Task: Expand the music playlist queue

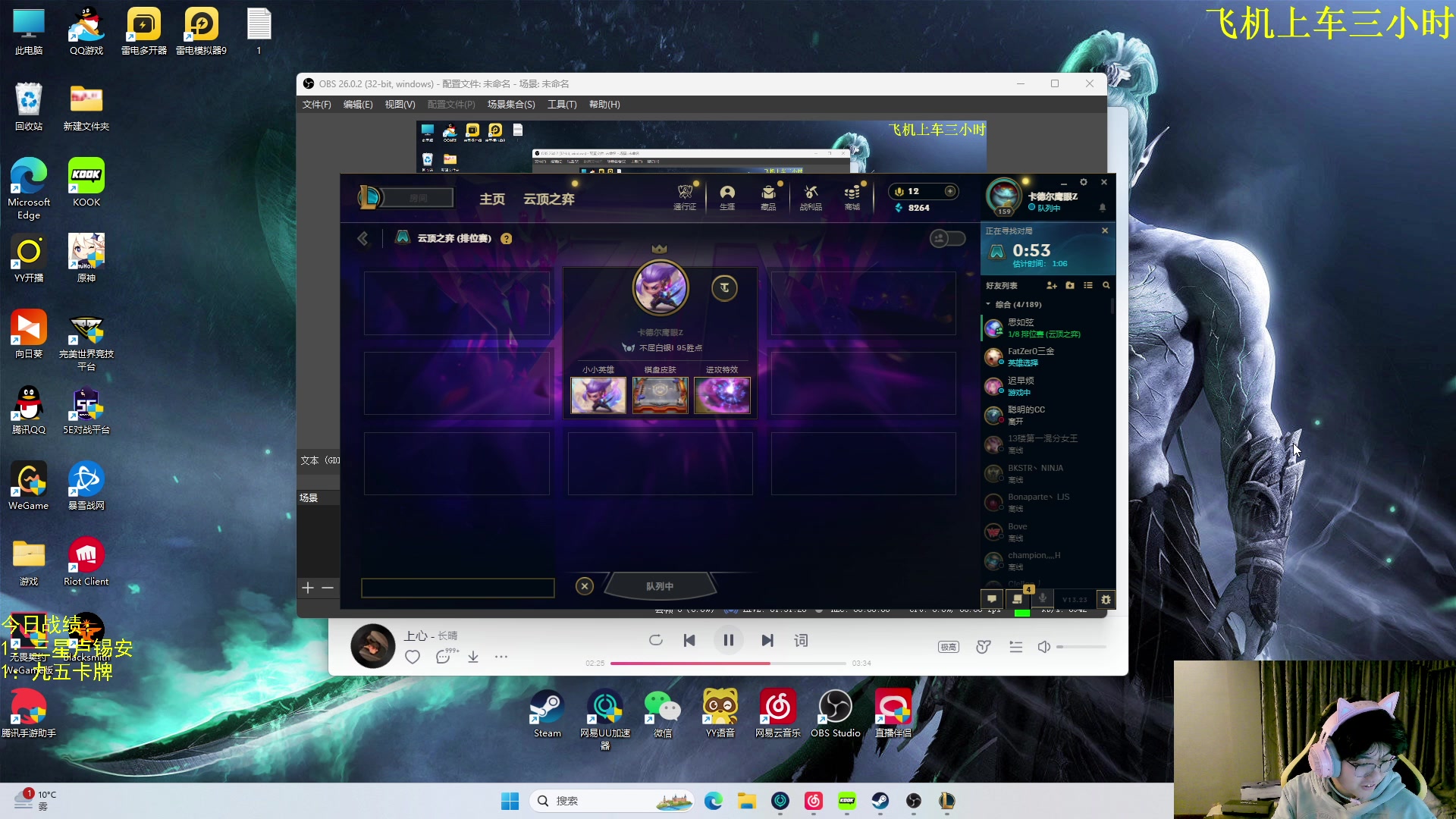Action: click(x=1016, y=648)
